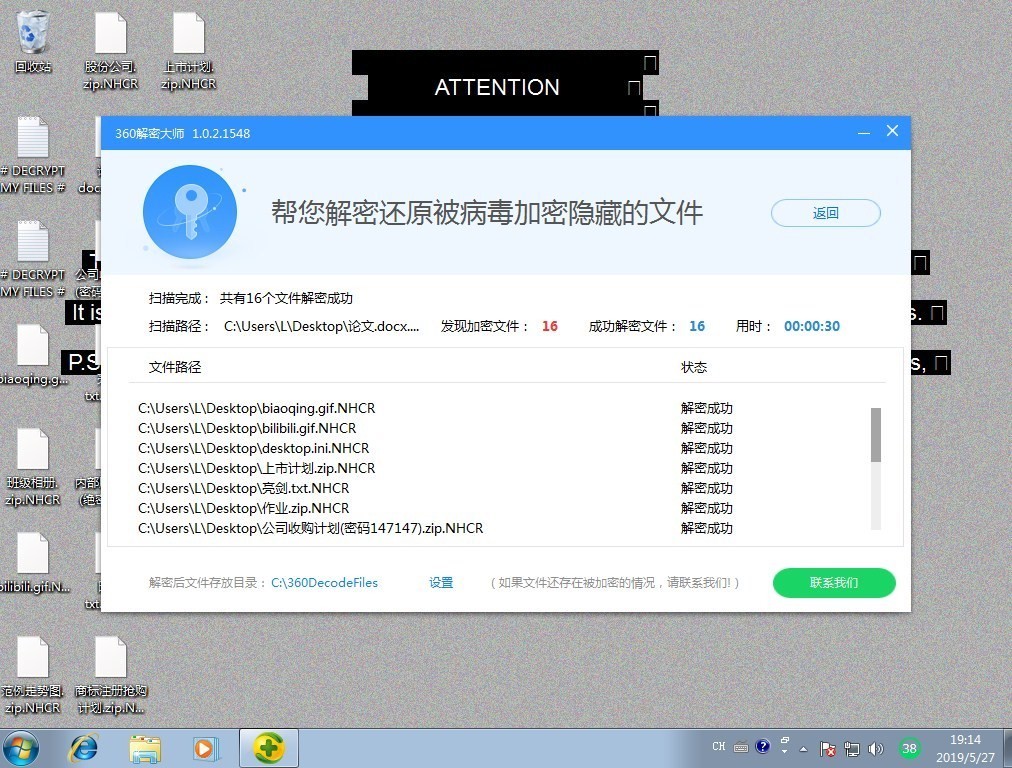Select the 范例走势图.zip.NHCR desktop file icon
The height and width of the screenshot is (768, 1012).
click(x=32, y=675)
